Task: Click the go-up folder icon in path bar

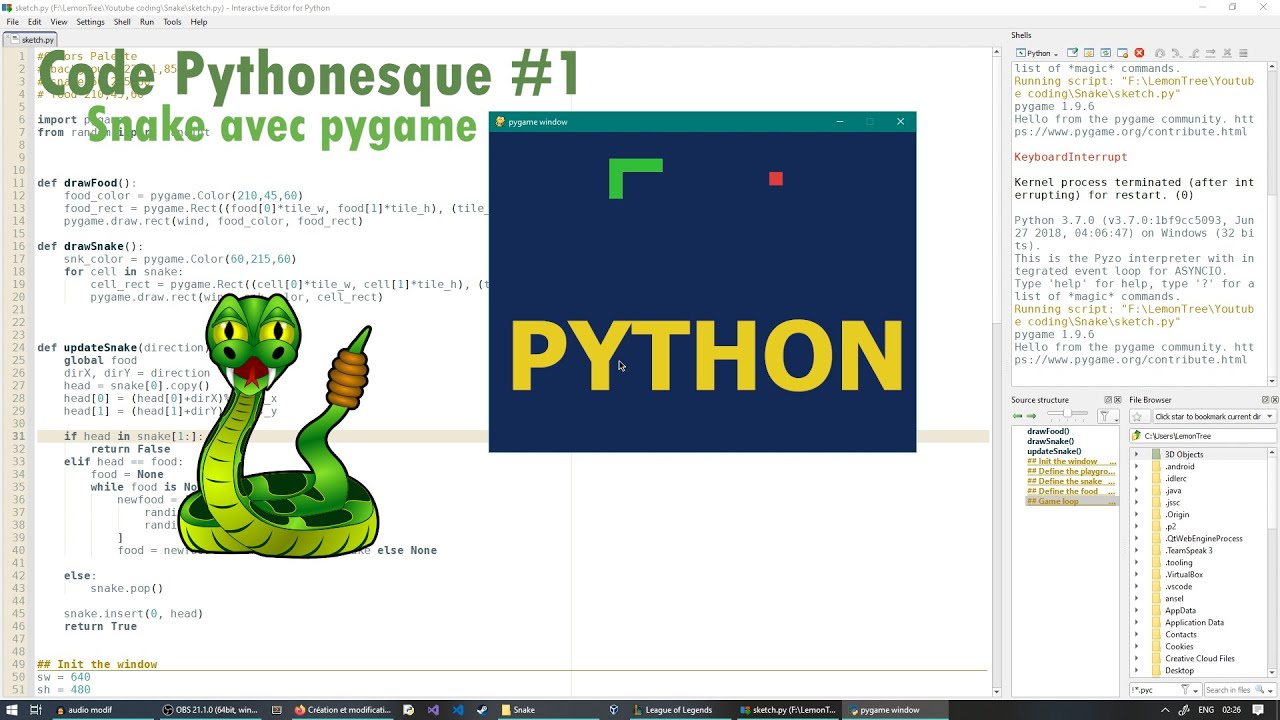Action: 1137,436
